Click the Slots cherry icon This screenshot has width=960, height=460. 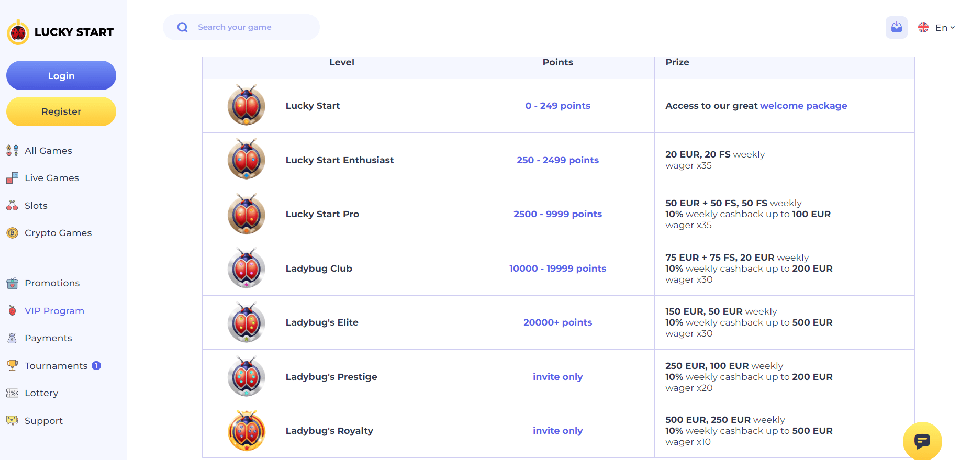[12, 206]
